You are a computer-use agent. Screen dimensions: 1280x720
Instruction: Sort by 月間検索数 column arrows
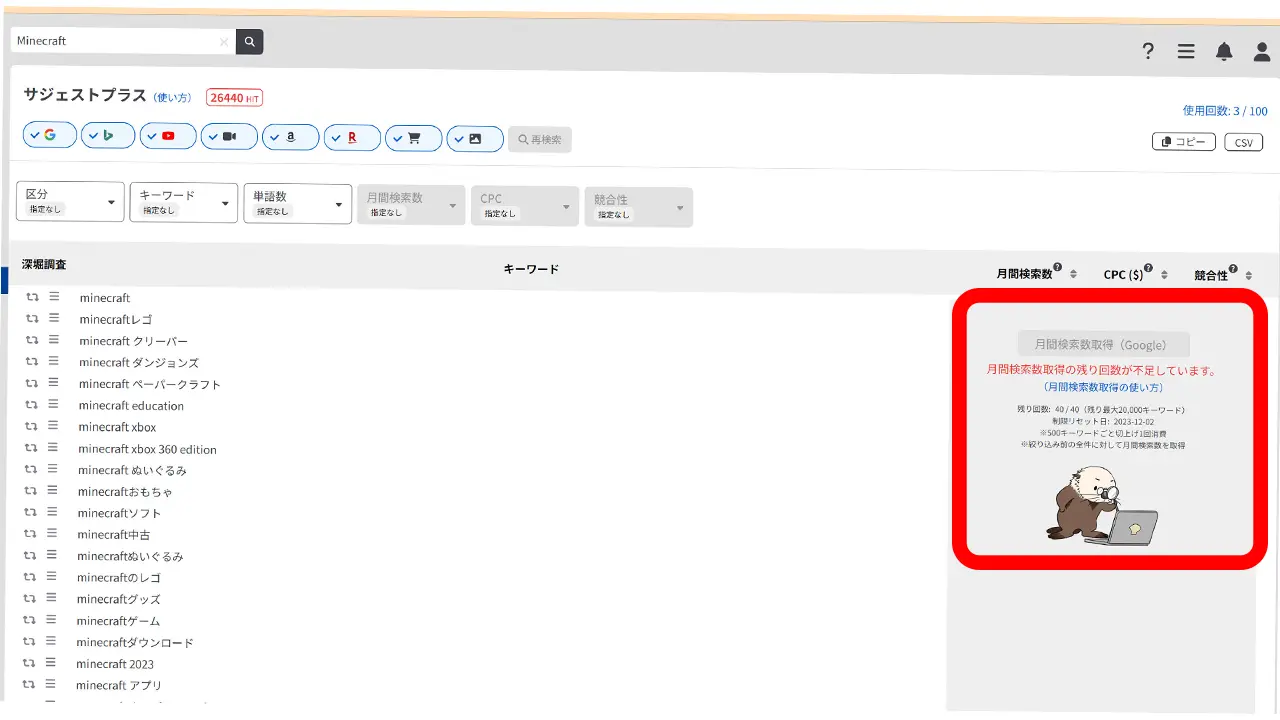pyautogui.click(x=1073, y=274)
